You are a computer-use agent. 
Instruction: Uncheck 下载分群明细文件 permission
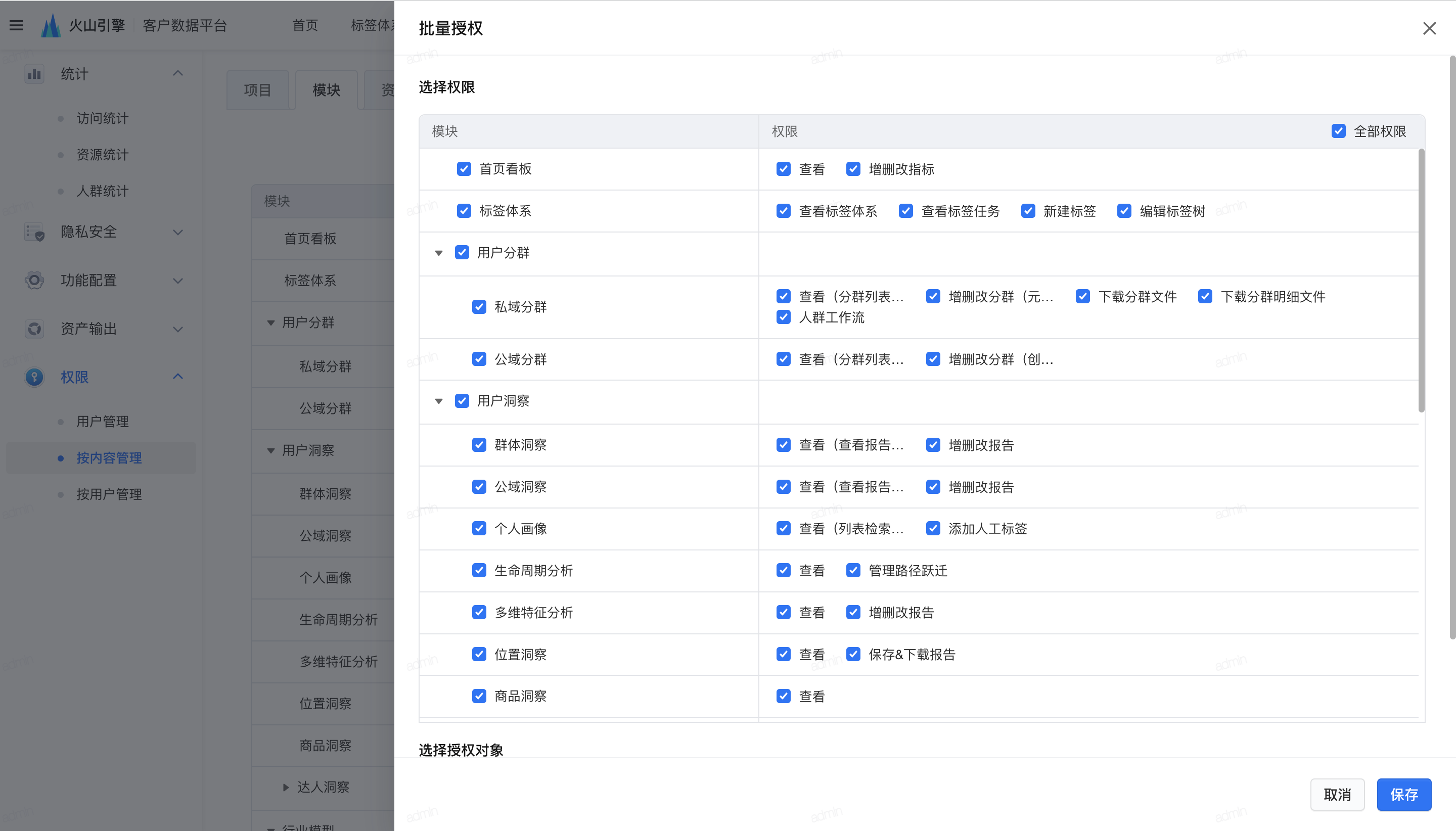[1205, 296]
